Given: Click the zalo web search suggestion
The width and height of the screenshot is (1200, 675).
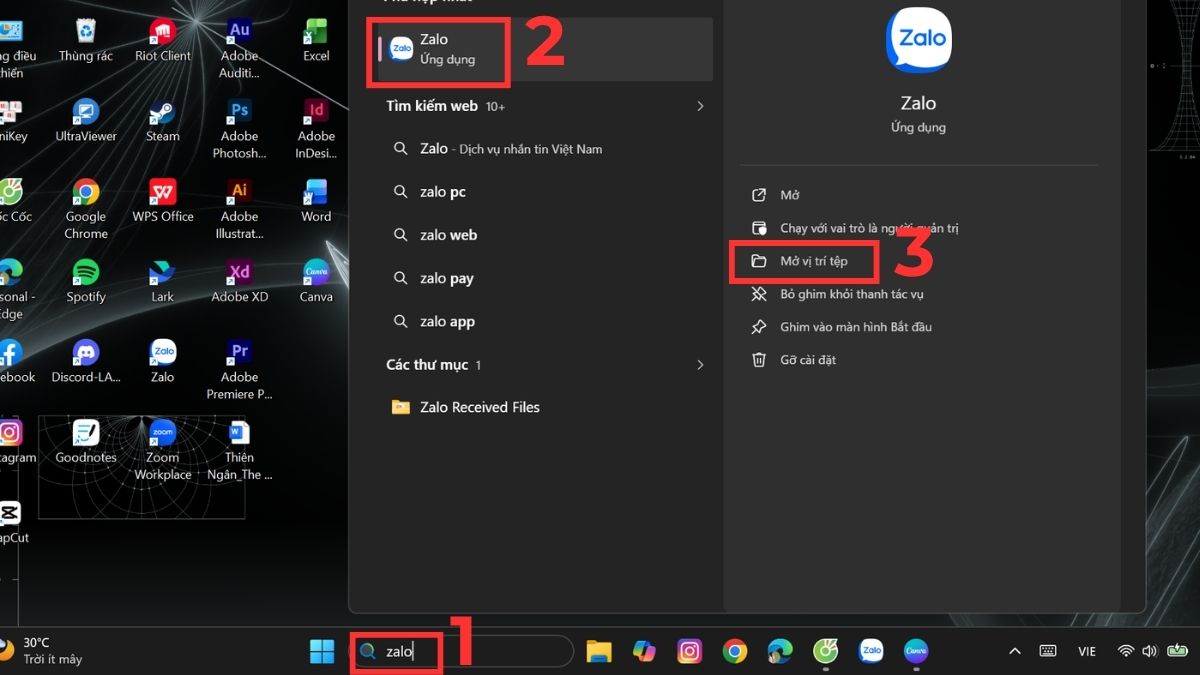Looking at the screenshot, I should (449, 234).
